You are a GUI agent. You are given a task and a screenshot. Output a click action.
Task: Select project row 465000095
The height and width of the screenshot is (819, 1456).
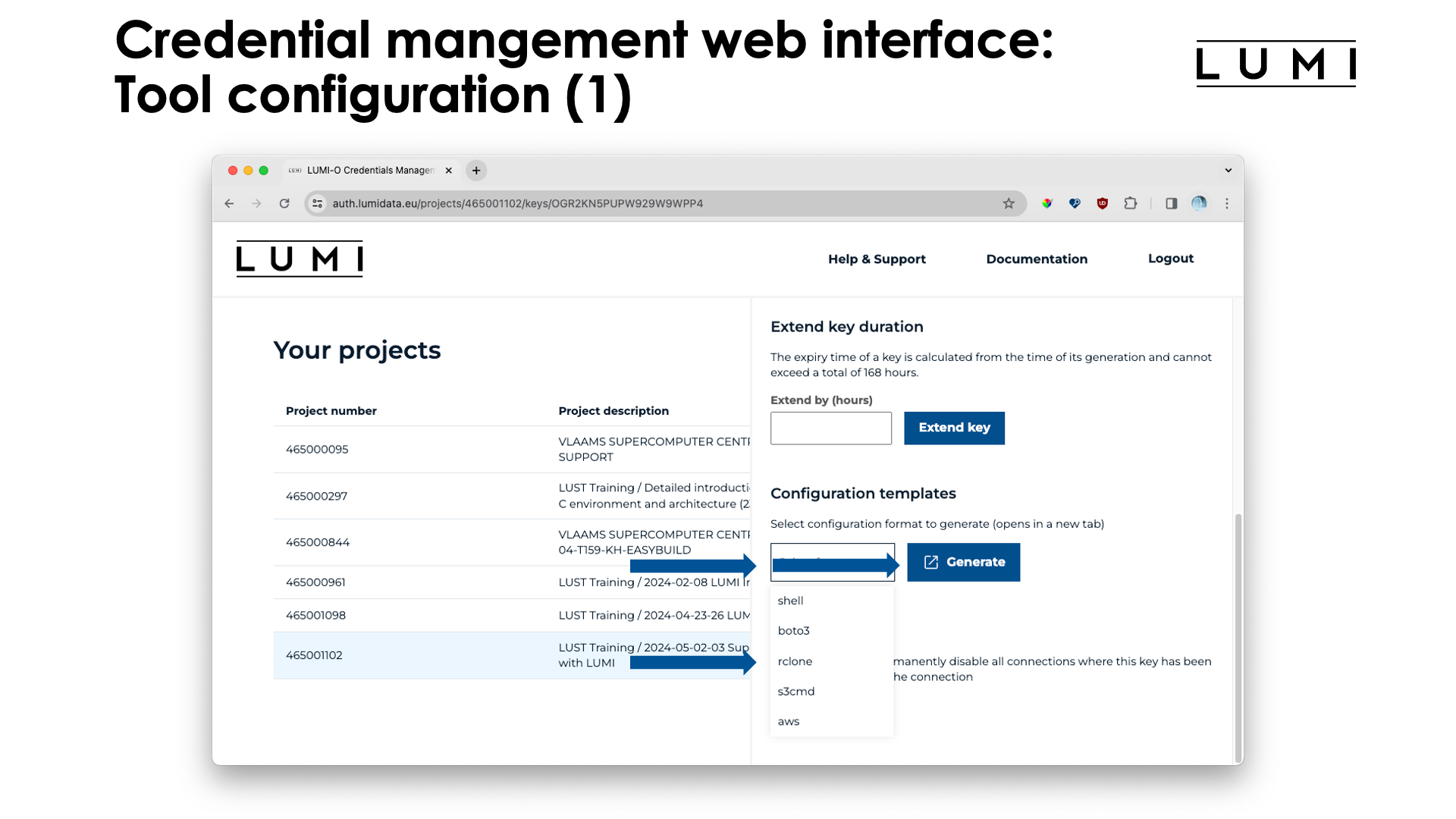tap(512, 450)
